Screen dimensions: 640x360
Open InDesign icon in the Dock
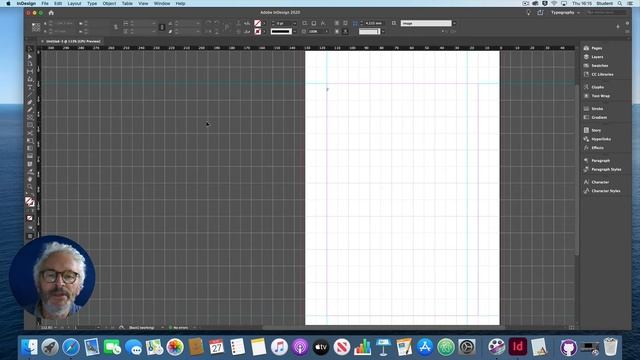pos(517,347)
